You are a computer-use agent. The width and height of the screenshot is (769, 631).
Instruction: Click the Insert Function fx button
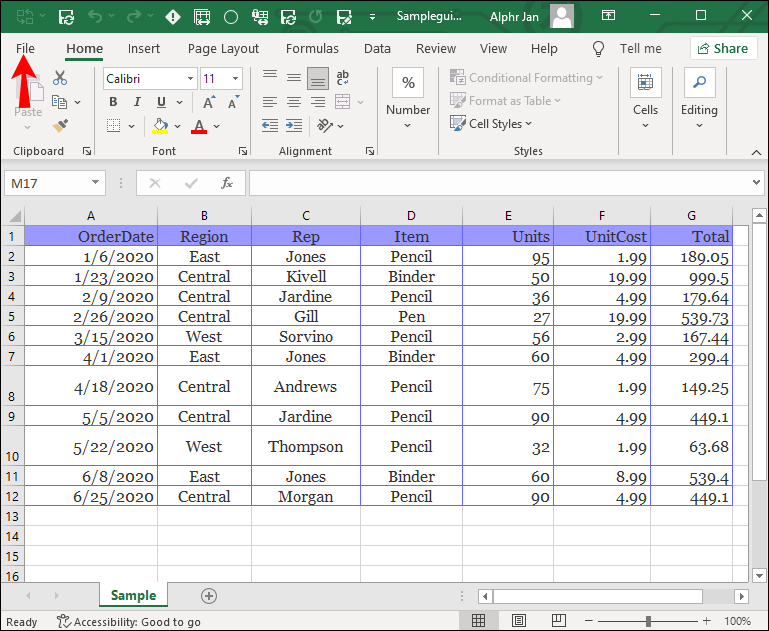pyautogui.click(x=227, y=183)
